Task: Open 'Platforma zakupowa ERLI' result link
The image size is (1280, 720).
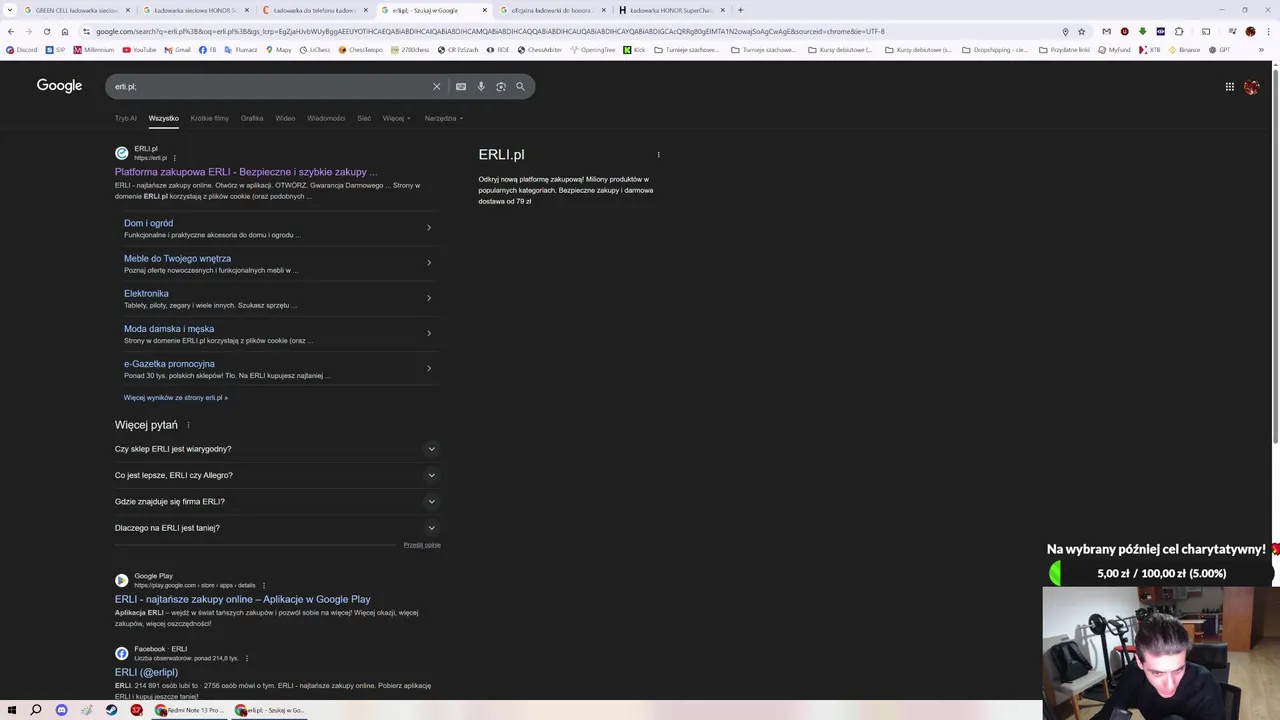Action: [x=246, y=172]
